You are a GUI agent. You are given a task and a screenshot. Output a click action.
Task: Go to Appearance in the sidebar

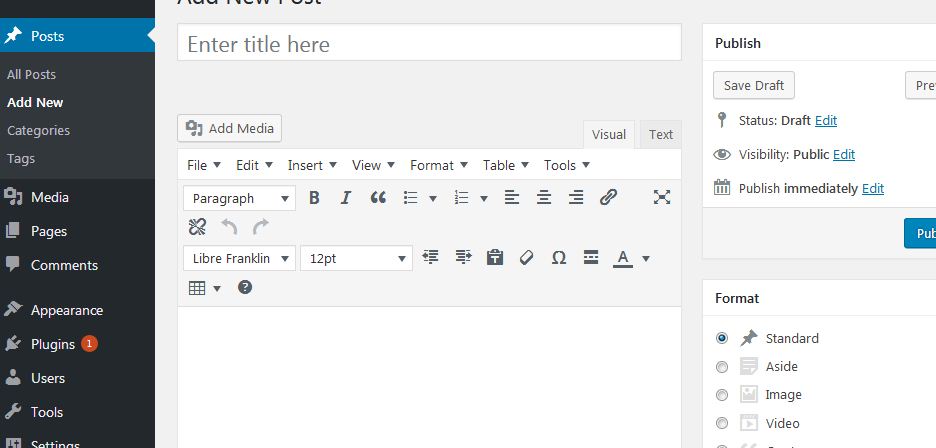[x=67, y=311]
